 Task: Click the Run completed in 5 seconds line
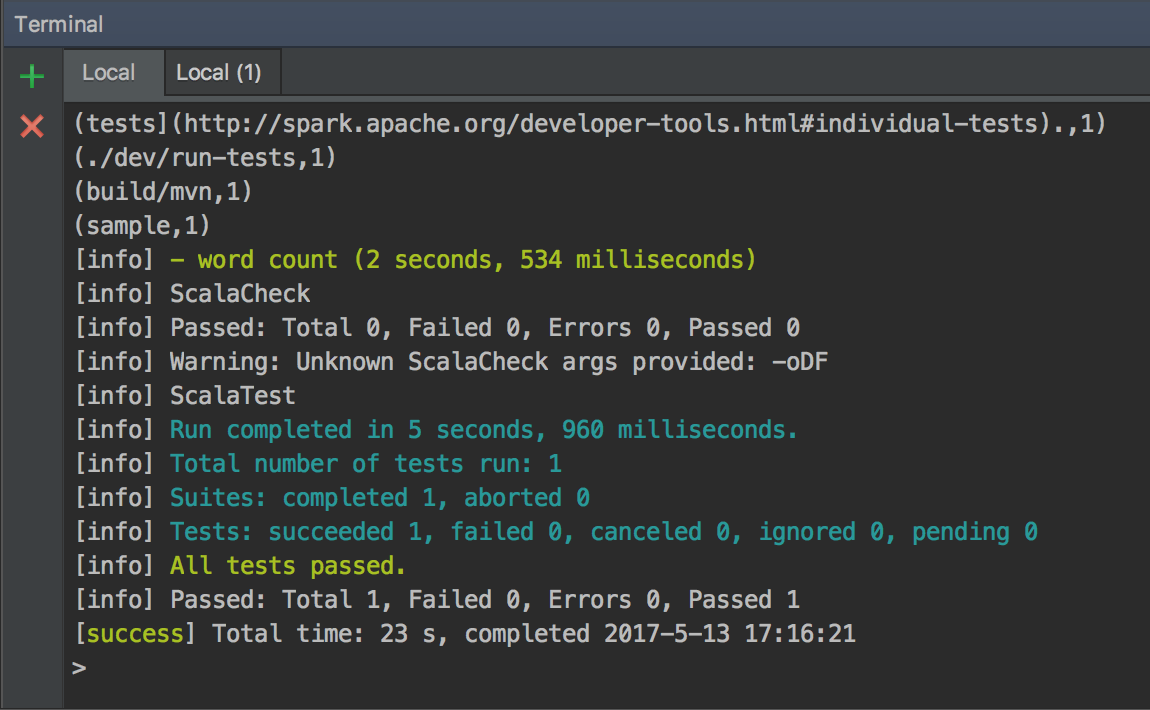(436, 430)
